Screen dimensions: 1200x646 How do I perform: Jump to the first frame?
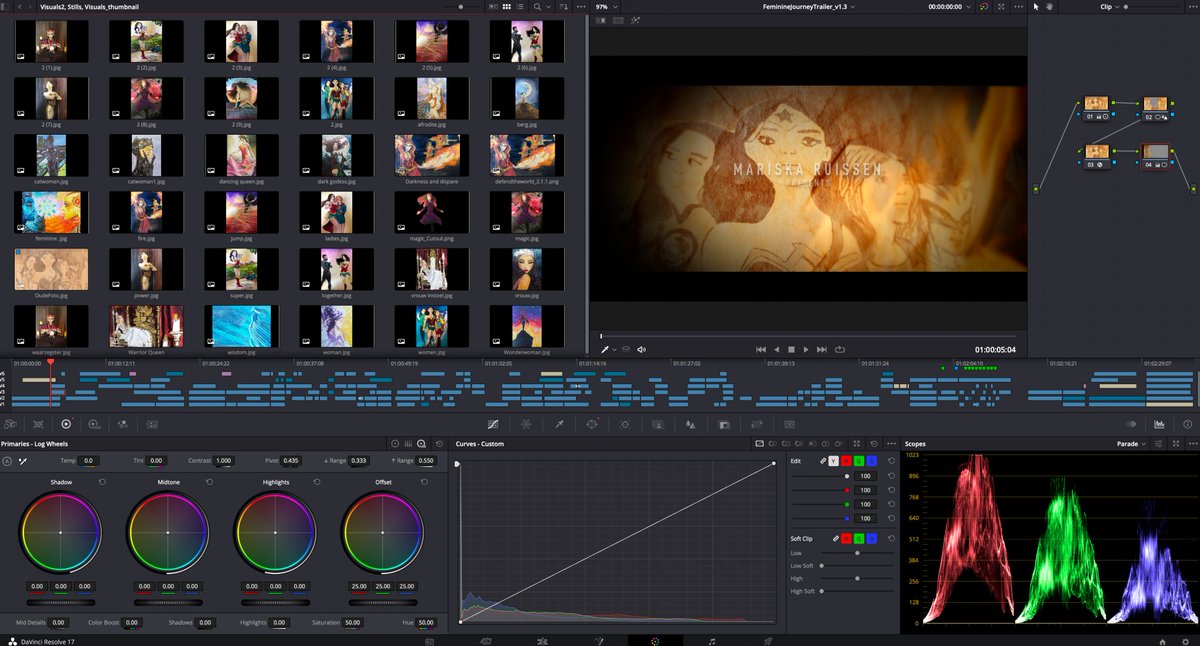[761, 349]
